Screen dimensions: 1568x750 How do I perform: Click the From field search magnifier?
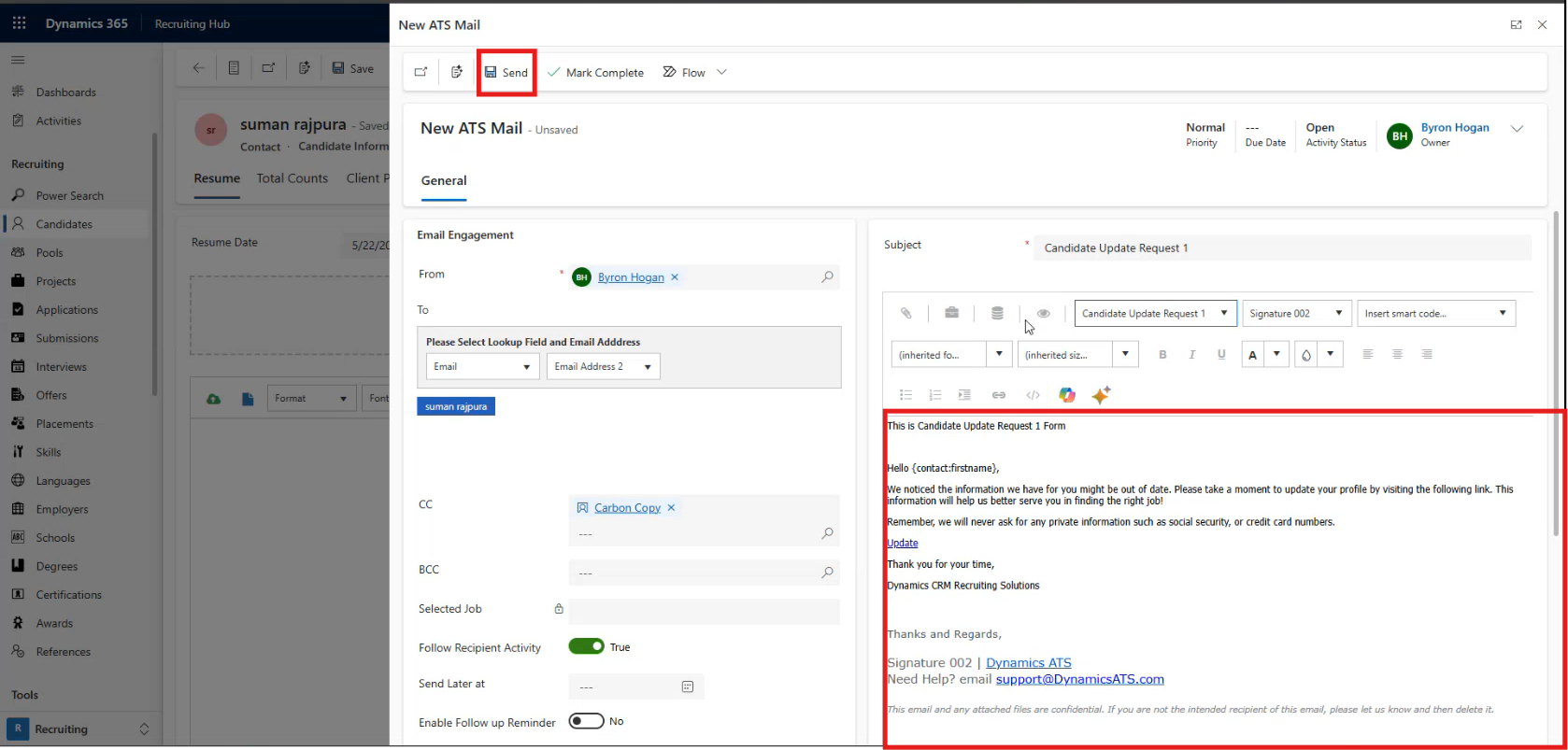827,277
